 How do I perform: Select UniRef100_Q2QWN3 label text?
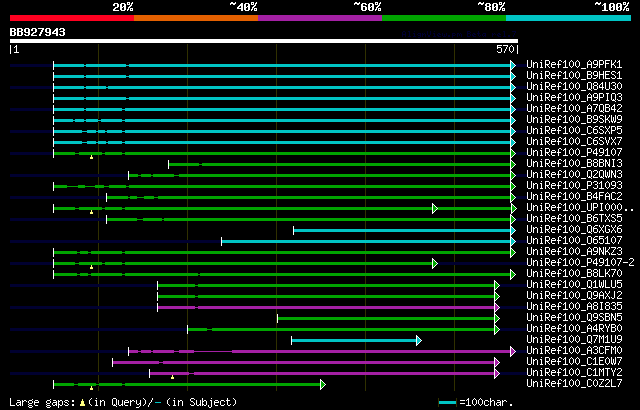pyautogui.click(x=574, y=175)
